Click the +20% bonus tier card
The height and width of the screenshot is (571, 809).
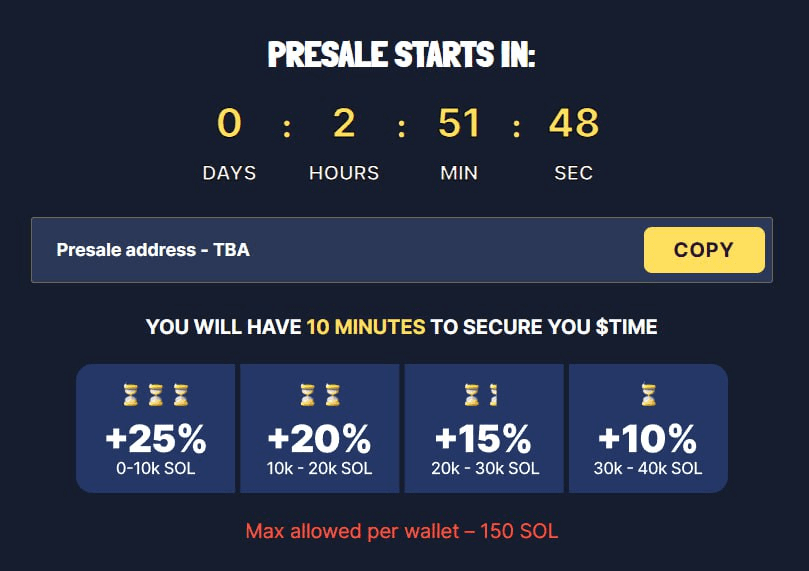pyautogui.click(x=319, y=428)
